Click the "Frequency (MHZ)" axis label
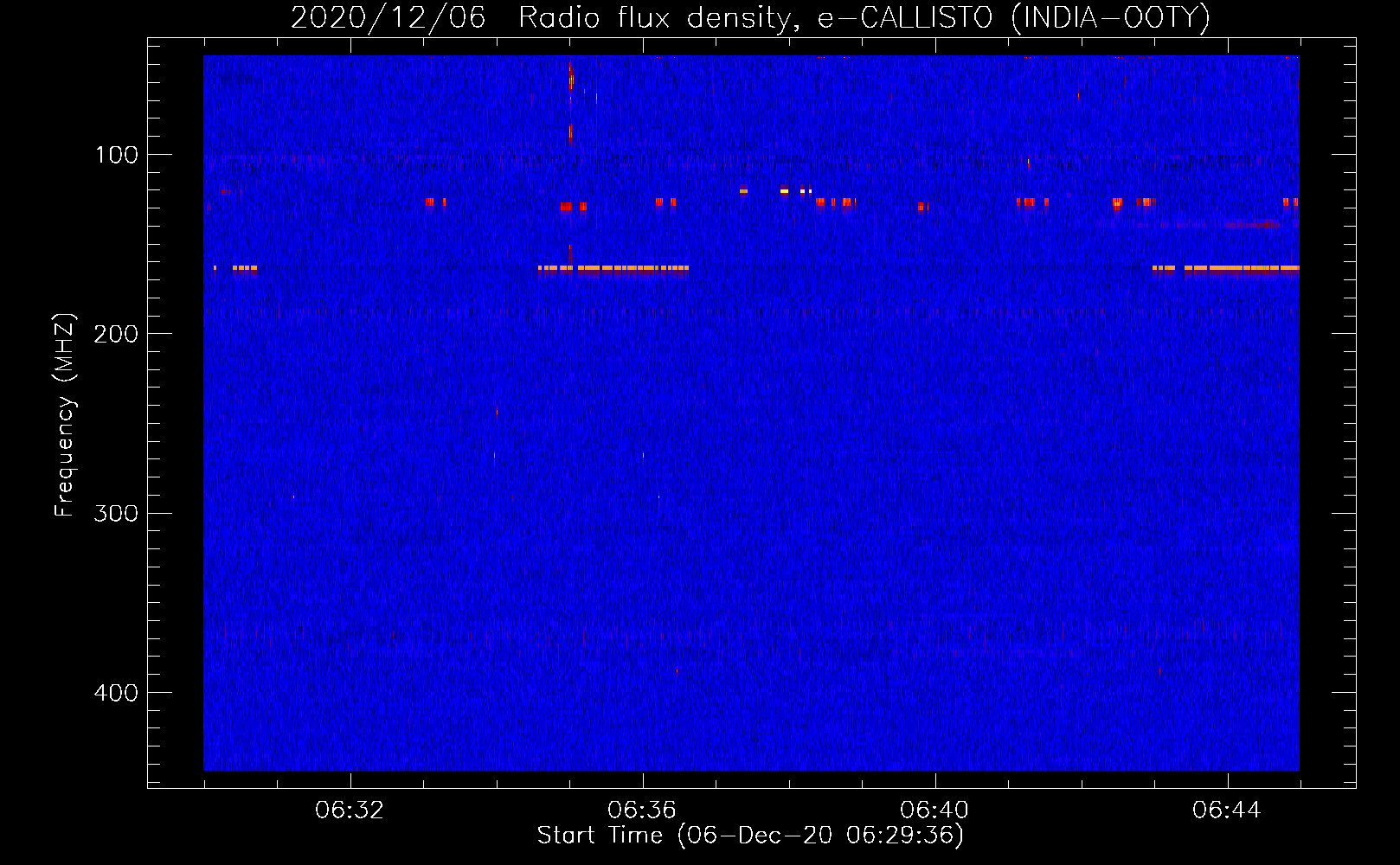1400x865 pixels. [x=65, y=415]
